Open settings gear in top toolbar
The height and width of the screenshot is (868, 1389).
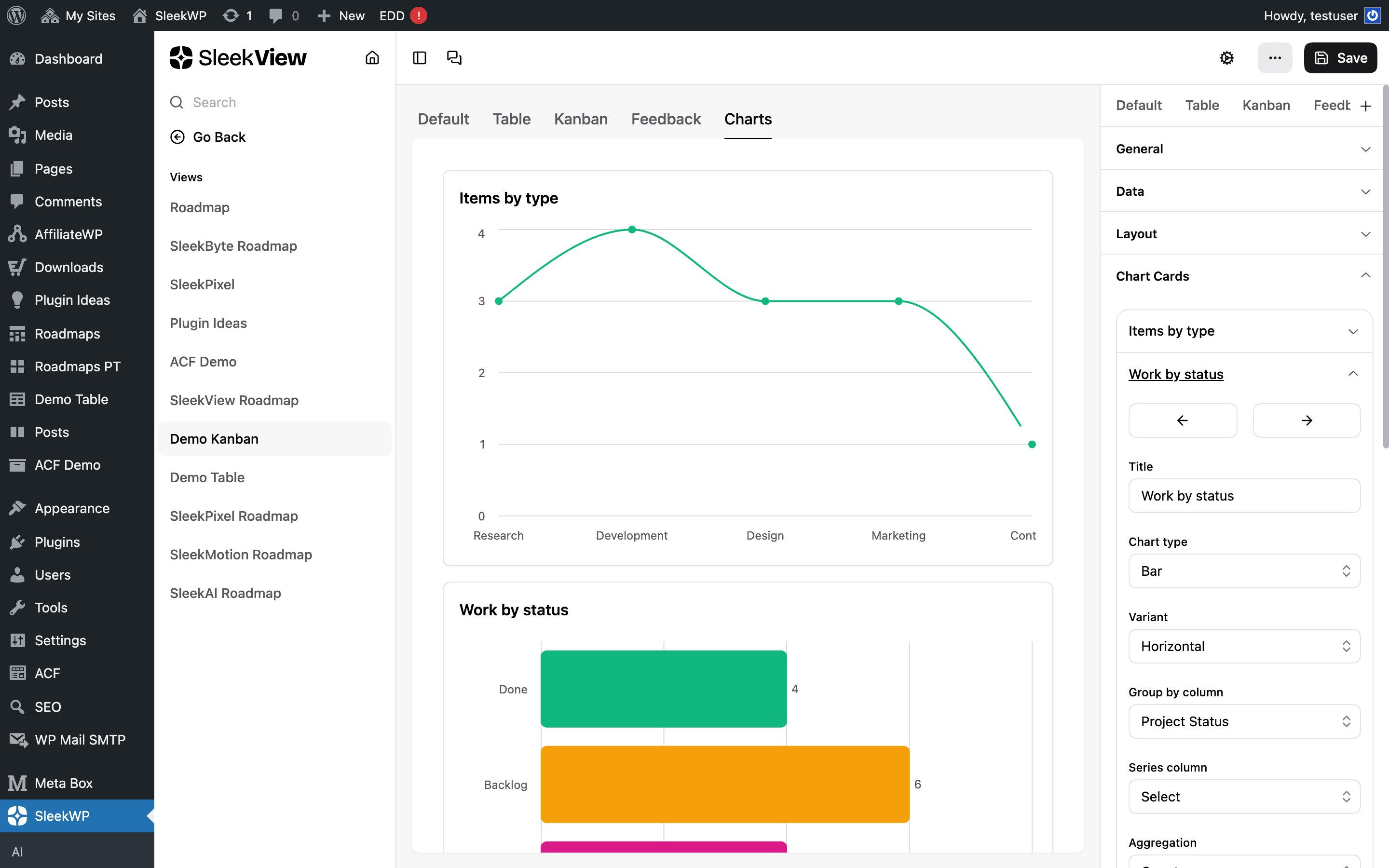click(x=1226, y=57)
